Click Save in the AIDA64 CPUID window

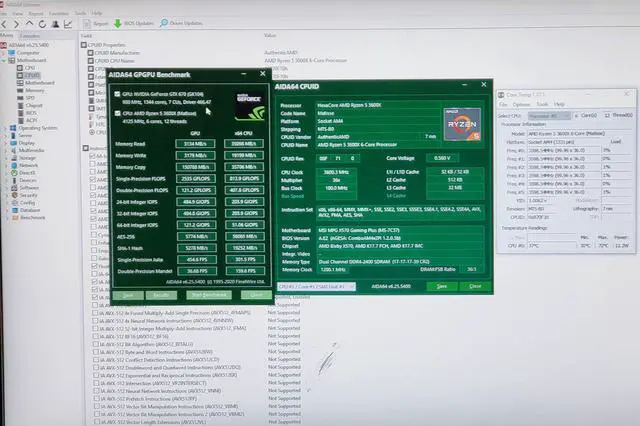442,286
